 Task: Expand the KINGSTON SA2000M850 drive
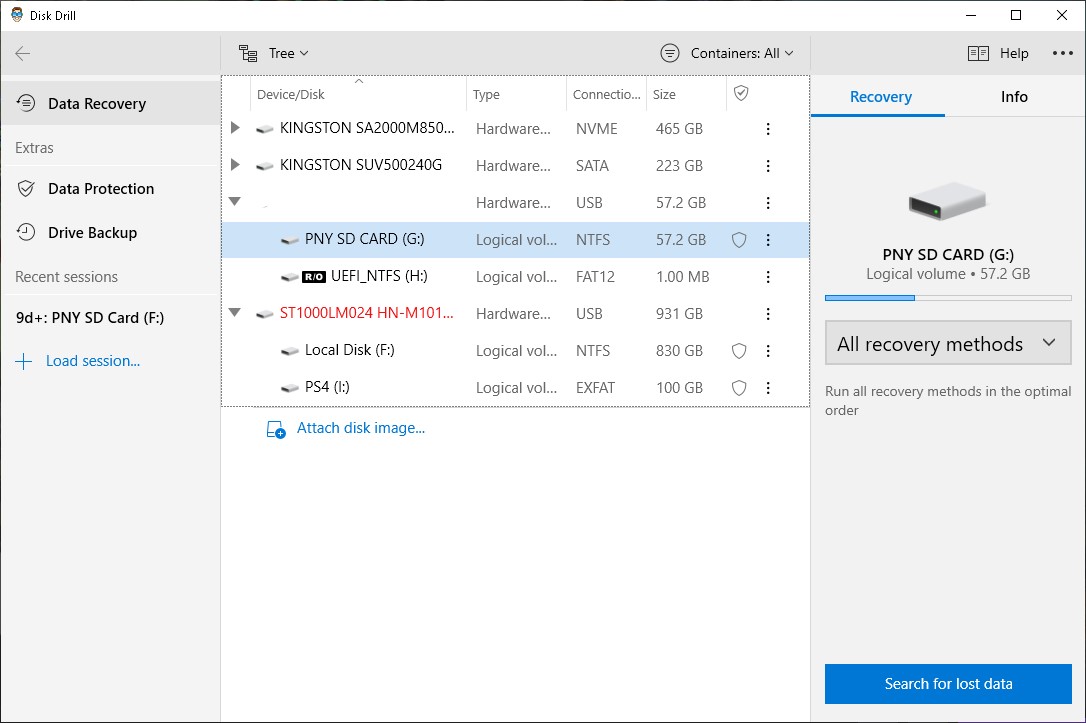235,128
